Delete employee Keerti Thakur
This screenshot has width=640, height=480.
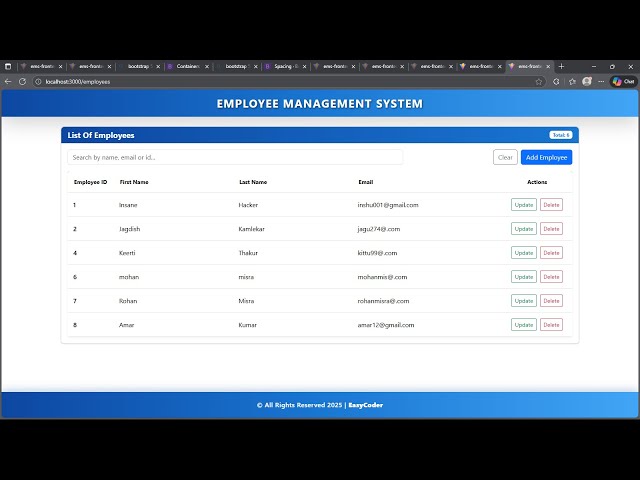click(x=551, y=253)
